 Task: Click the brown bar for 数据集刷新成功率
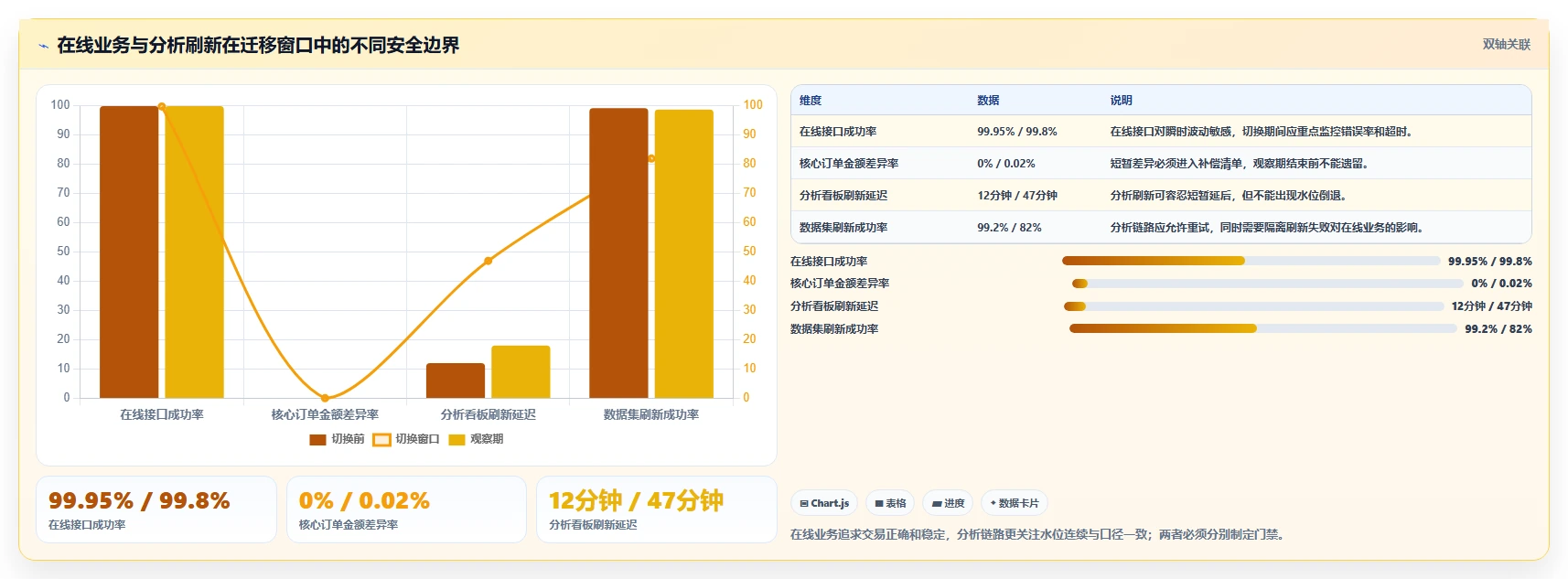[x=618, y=253]
